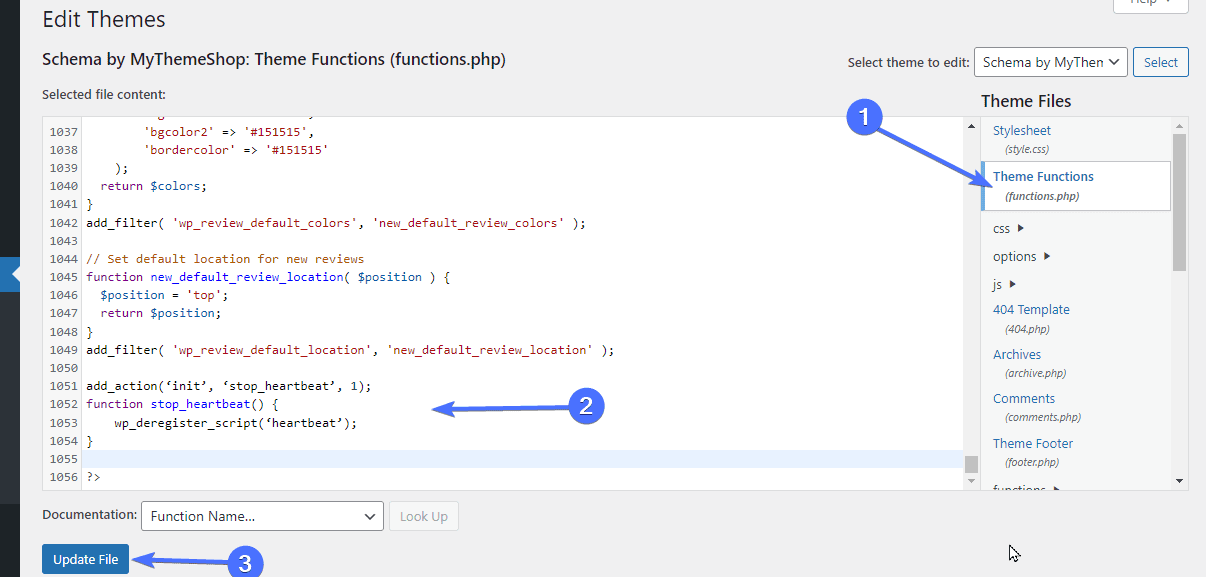The height and width of the screenshot is (577, 1206).
Task: Open the Stylesheet (style.css) file
Action: (1021, 131)
